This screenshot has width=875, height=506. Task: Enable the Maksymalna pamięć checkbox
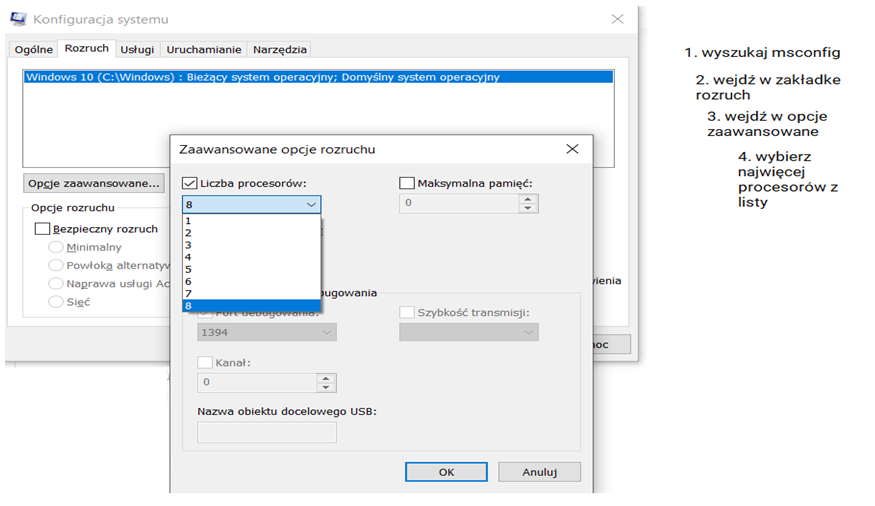407,183
